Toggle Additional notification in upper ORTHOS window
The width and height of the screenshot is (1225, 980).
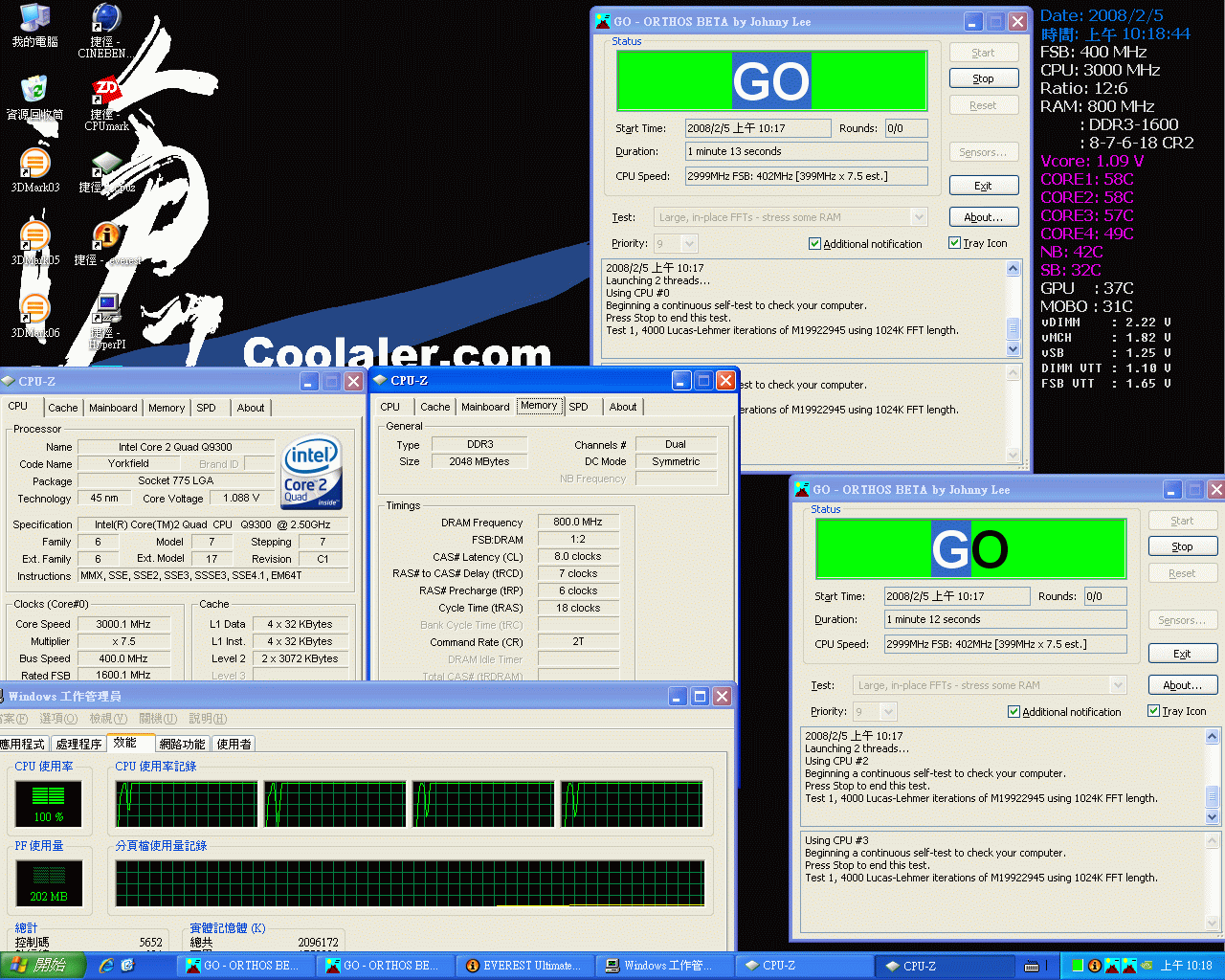click(x=865, y=244)
